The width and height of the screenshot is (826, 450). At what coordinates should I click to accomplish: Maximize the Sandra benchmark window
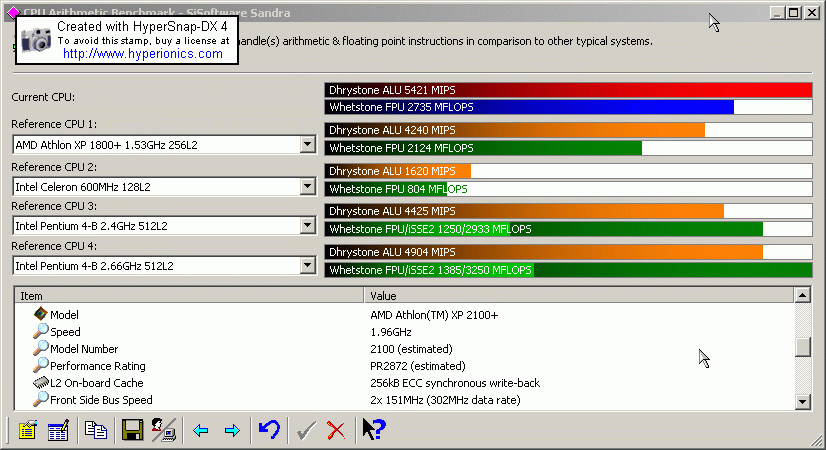(x=793, y=13)
